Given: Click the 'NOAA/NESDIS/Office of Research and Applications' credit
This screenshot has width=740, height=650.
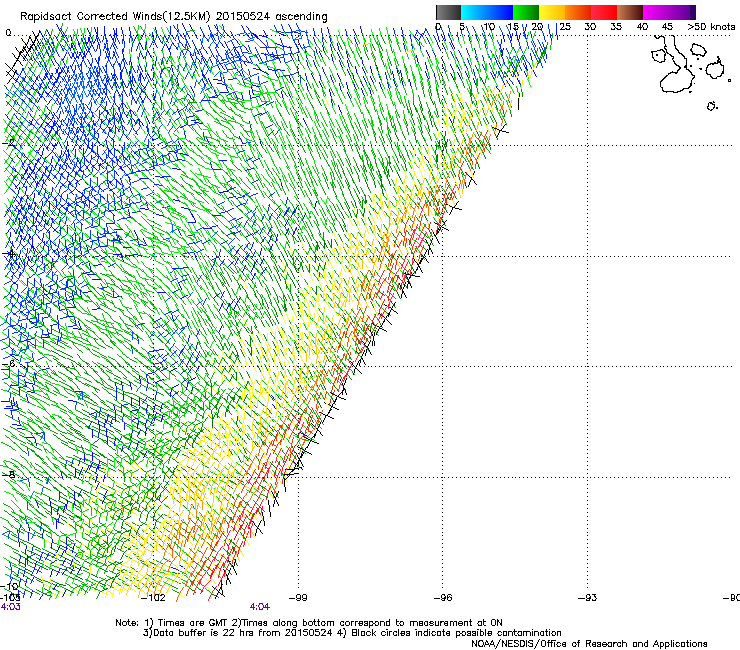Looking at the screenshot, I should click(x=589, y=644).
